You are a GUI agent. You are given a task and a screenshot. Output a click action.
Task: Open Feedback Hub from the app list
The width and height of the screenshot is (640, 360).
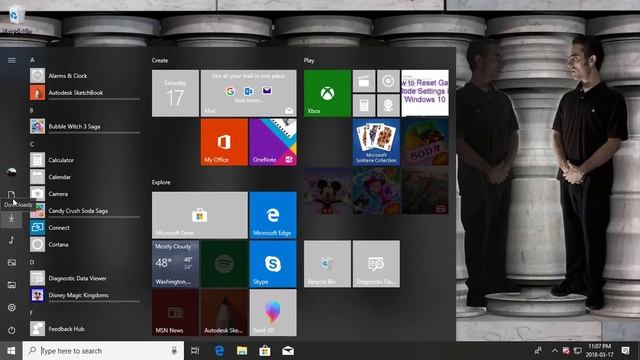[x=85, y=329]
